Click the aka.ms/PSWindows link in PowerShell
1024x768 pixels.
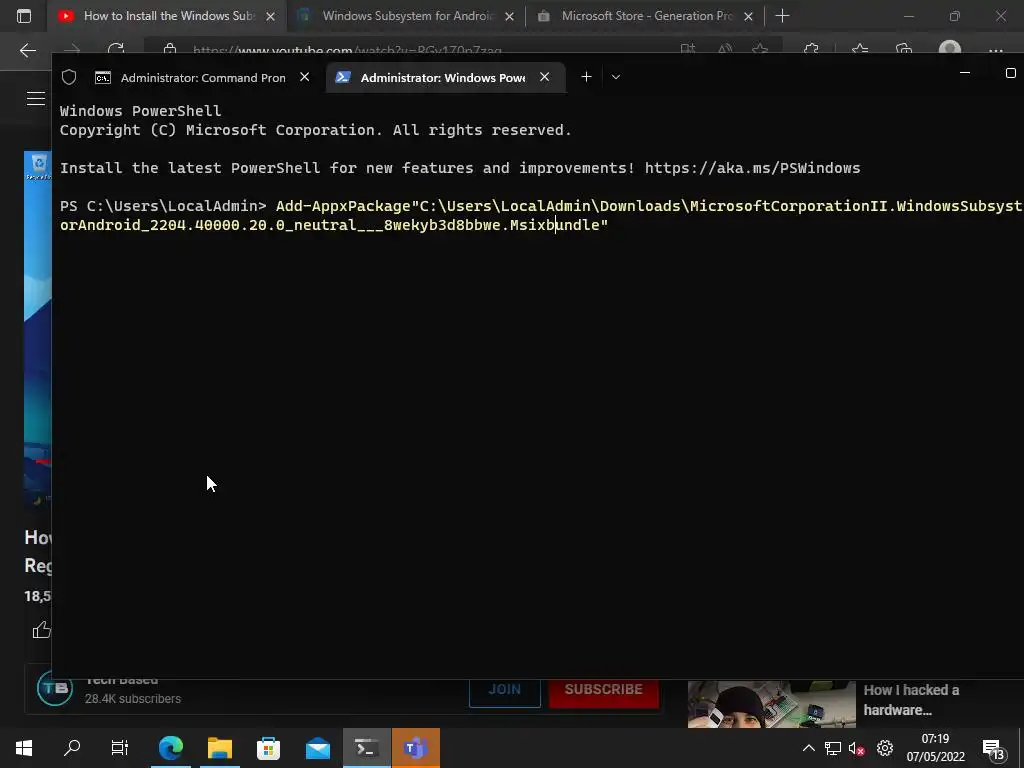point(752,168)
